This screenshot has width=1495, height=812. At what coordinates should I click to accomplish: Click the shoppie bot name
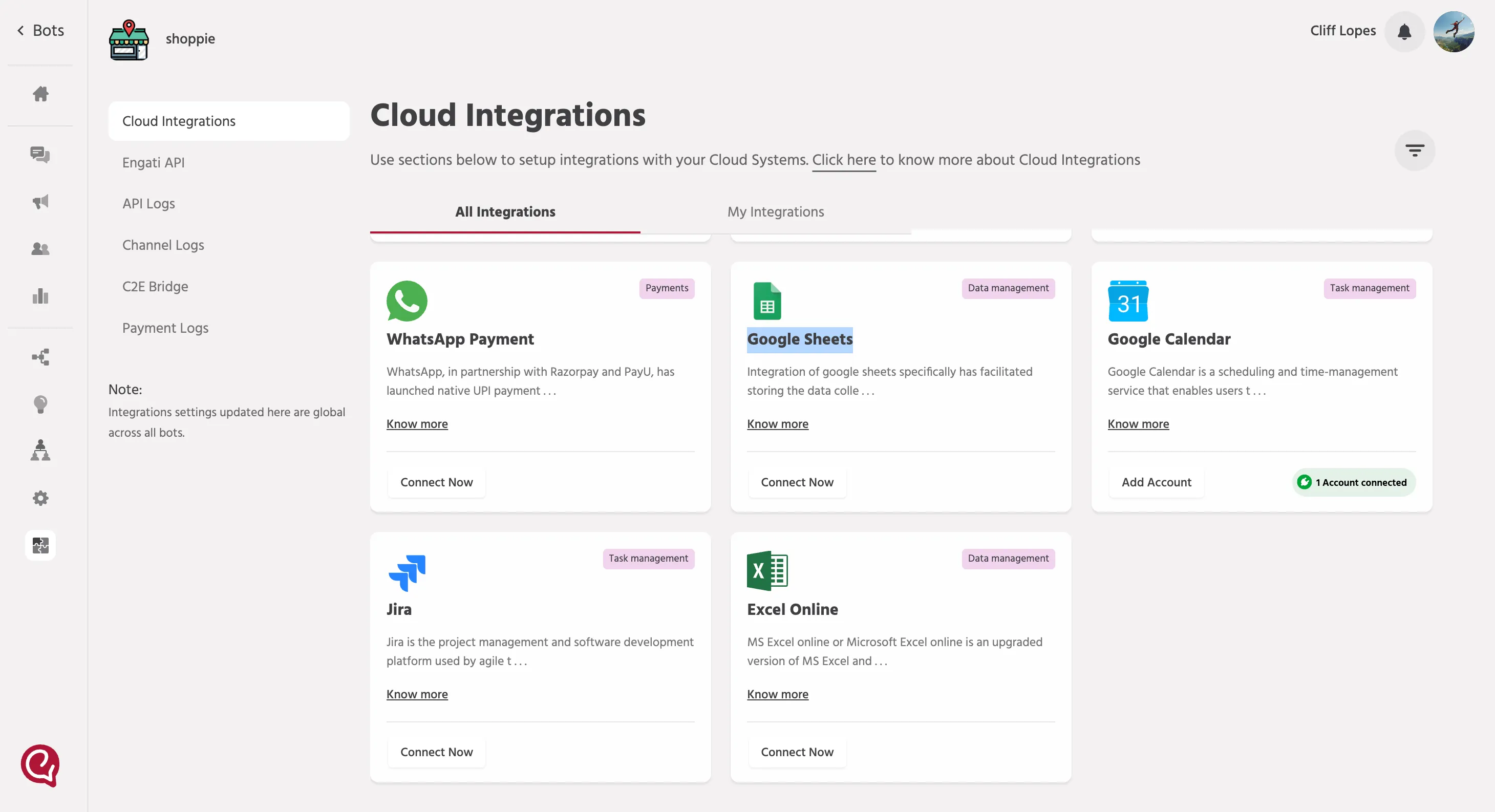tap(190, 39)
